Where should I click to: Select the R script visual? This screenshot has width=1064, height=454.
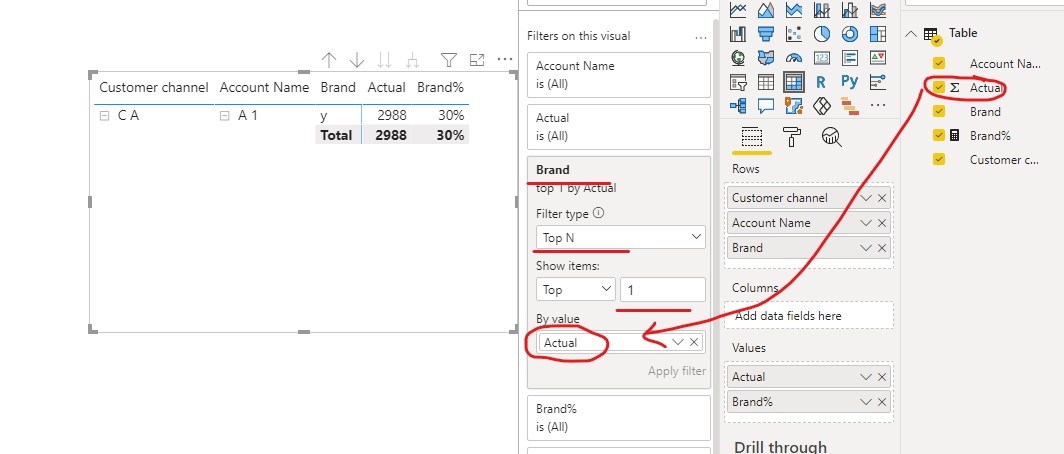click(822, 82)
